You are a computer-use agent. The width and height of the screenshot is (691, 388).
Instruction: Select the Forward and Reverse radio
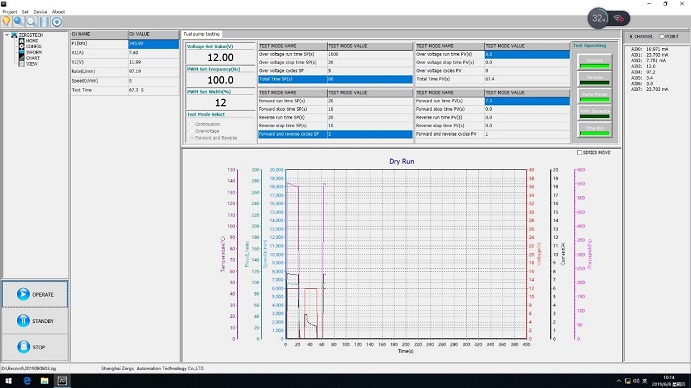click(192, 138)
